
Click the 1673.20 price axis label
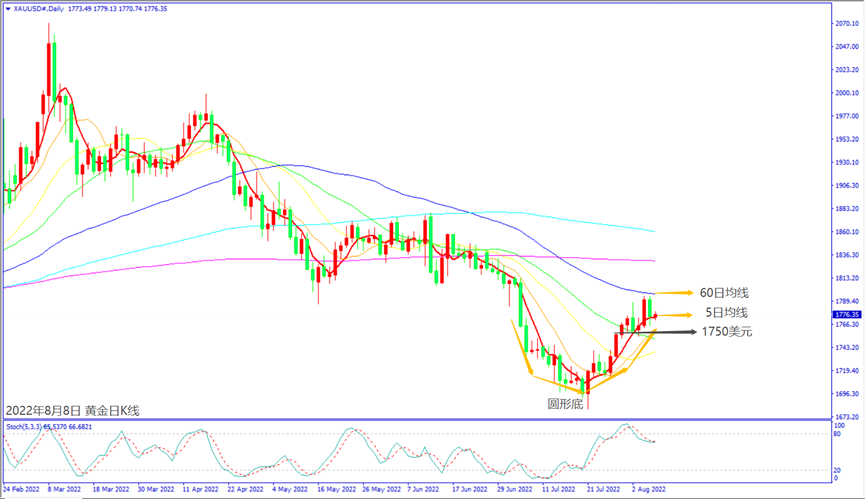(846, 416)
